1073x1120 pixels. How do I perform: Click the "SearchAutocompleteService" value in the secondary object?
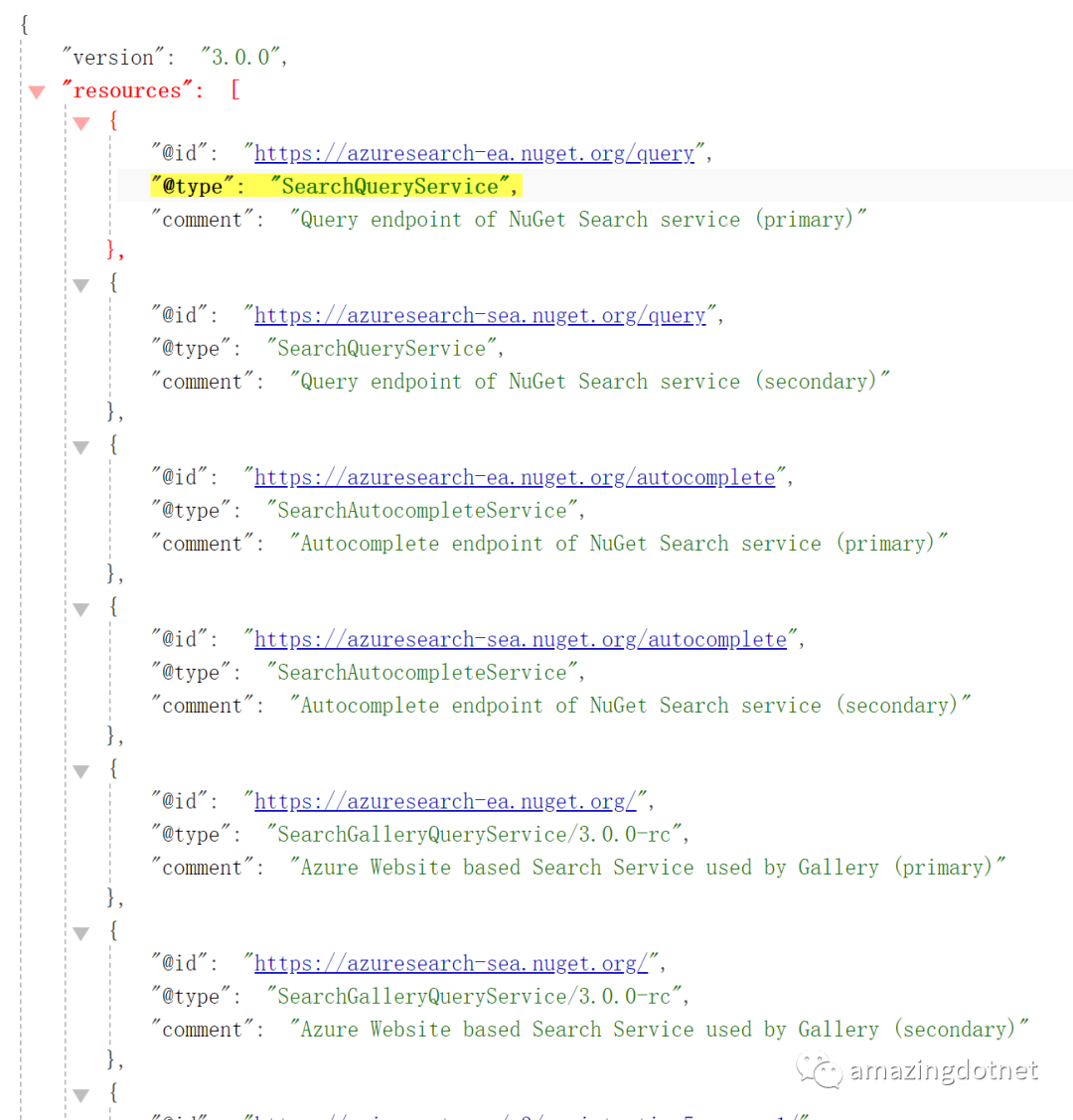(x=422, y=673)
